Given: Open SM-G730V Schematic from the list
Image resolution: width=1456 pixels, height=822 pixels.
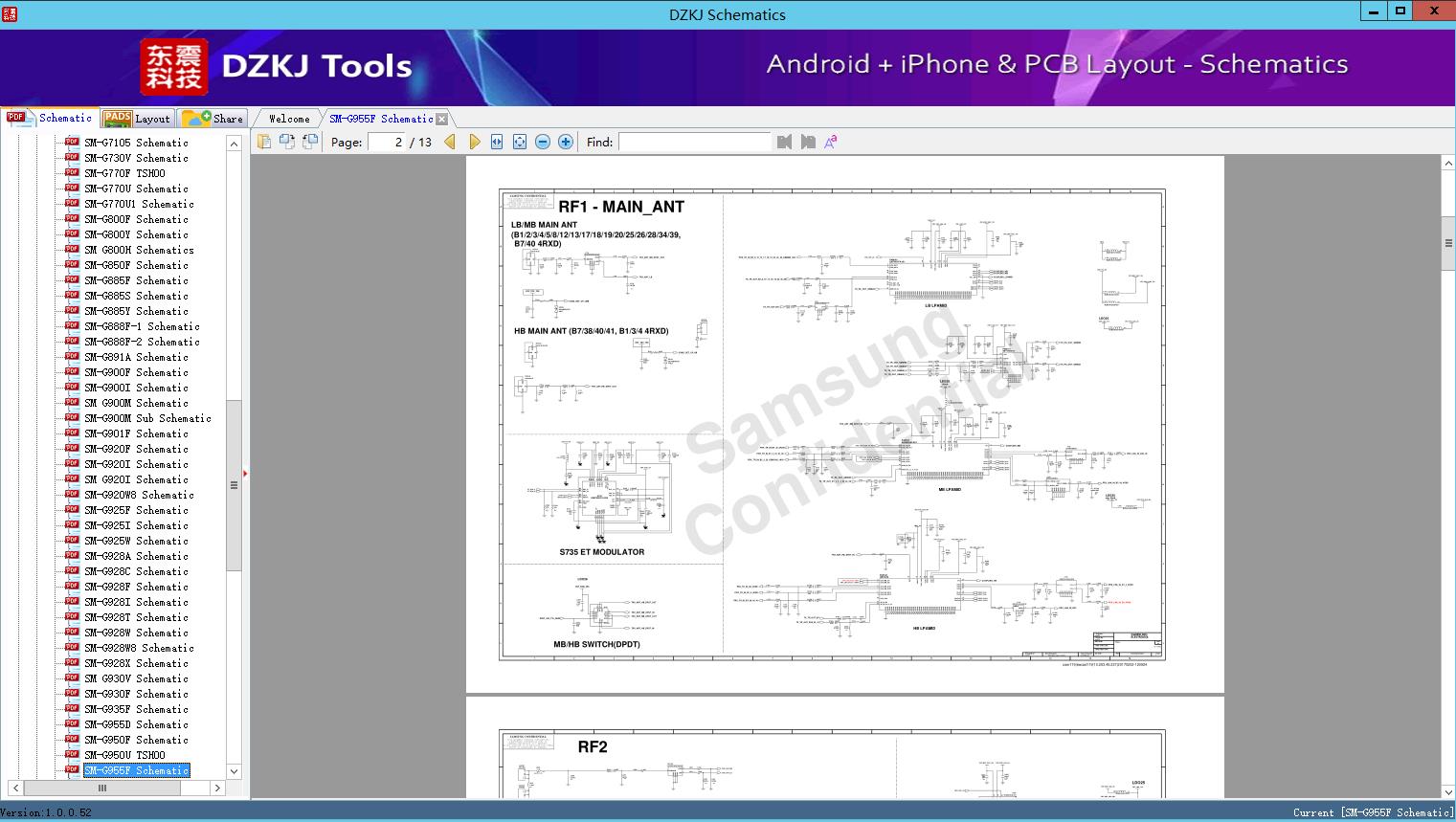Looking at the screenshot, I should click(136, 158).
